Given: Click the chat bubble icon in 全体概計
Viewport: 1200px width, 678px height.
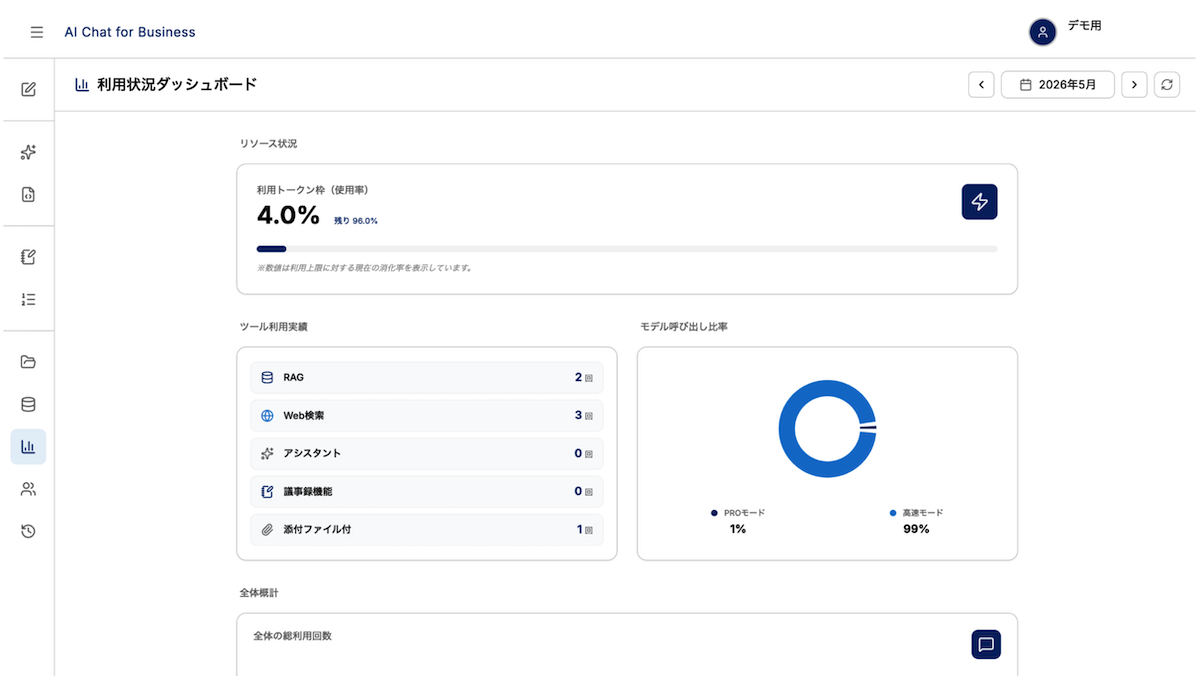Looking at the screenshot, I should coord(986,644).
